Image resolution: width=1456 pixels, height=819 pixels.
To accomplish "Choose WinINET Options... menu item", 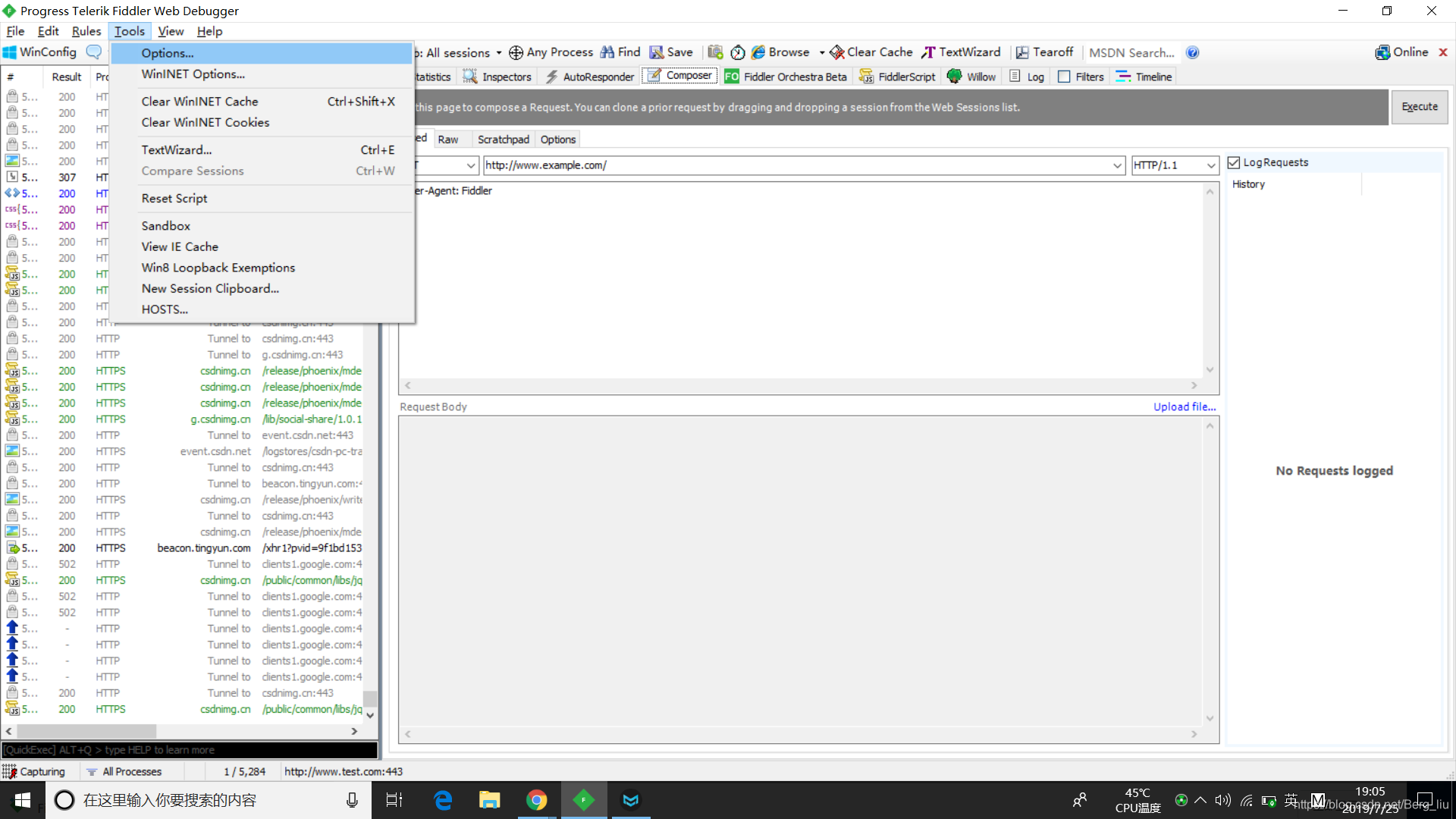I will click(x=262, y=74).
